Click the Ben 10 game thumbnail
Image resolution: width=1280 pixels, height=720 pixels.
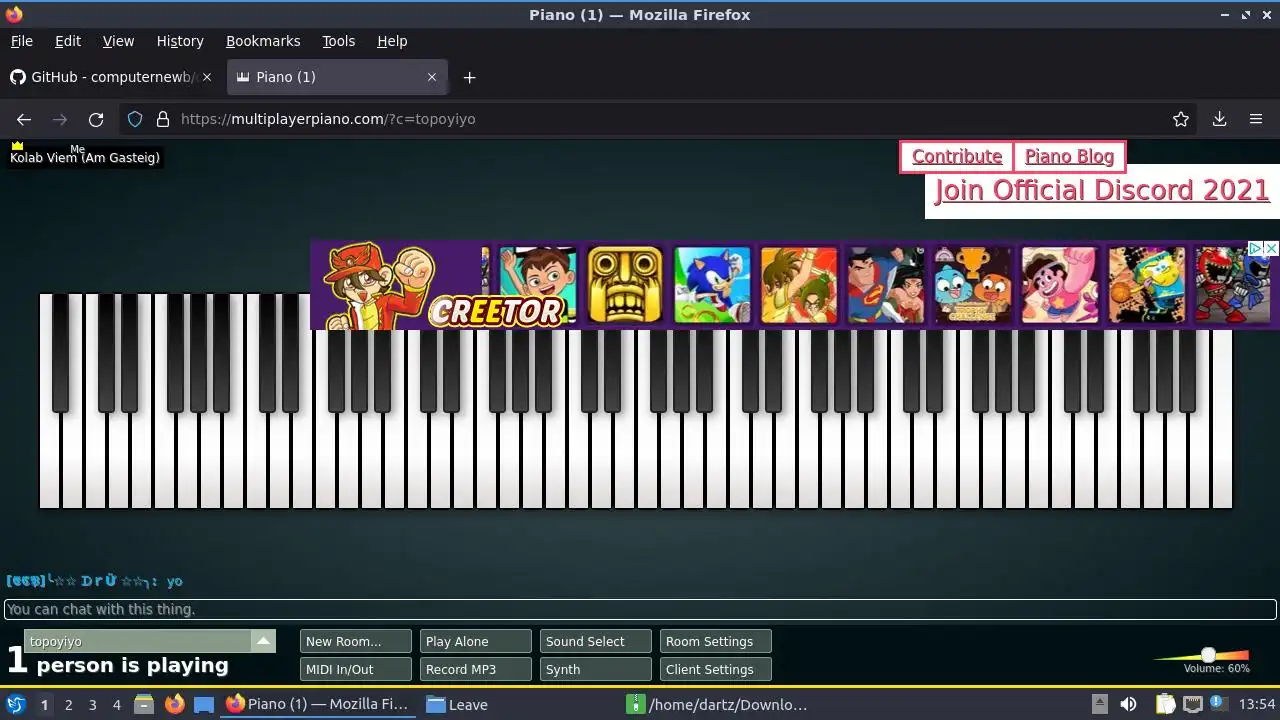538,285
